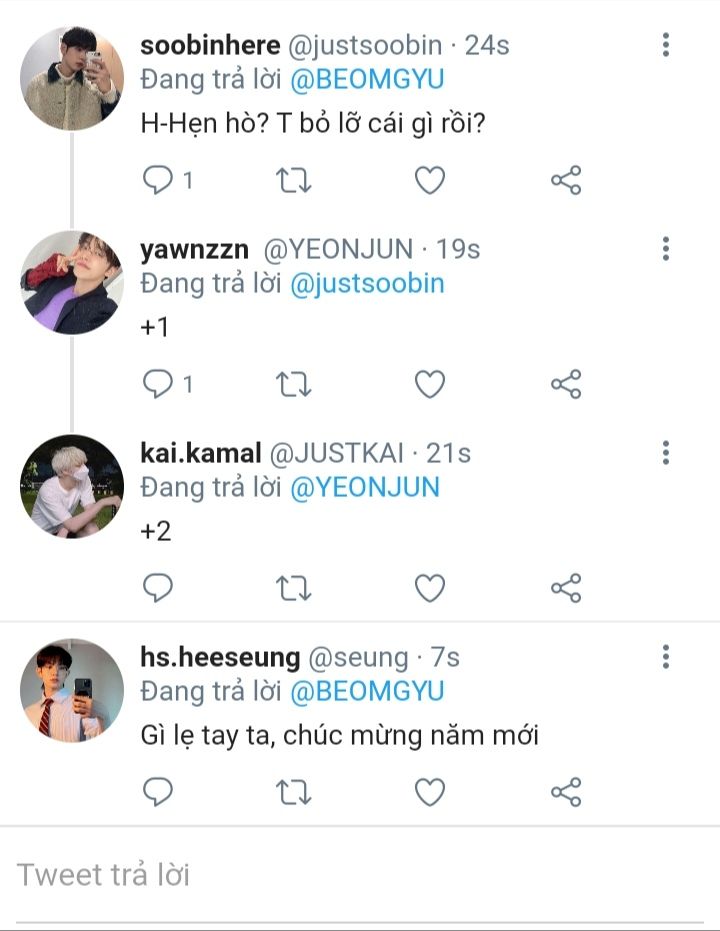Like yawnzzn's +1 tweet

click(x=430, y=384)
